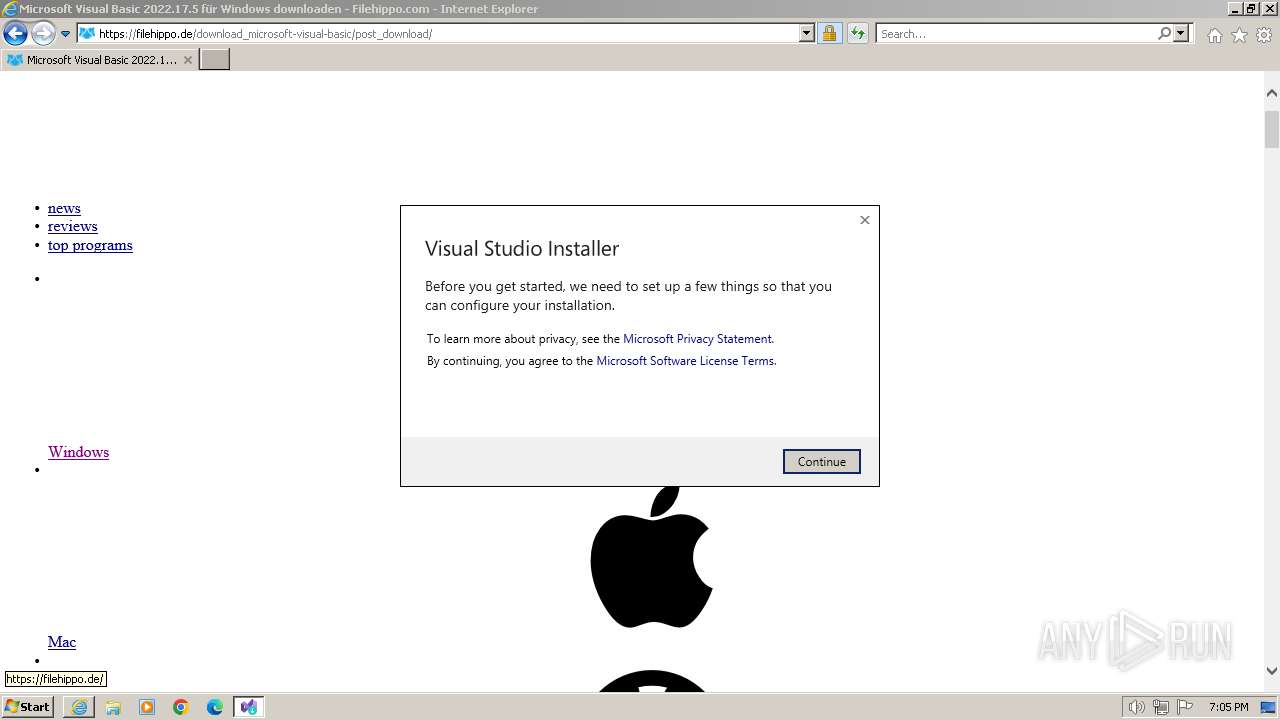Open the Home icon in IE toolbar

click(x=1214, y=35)
